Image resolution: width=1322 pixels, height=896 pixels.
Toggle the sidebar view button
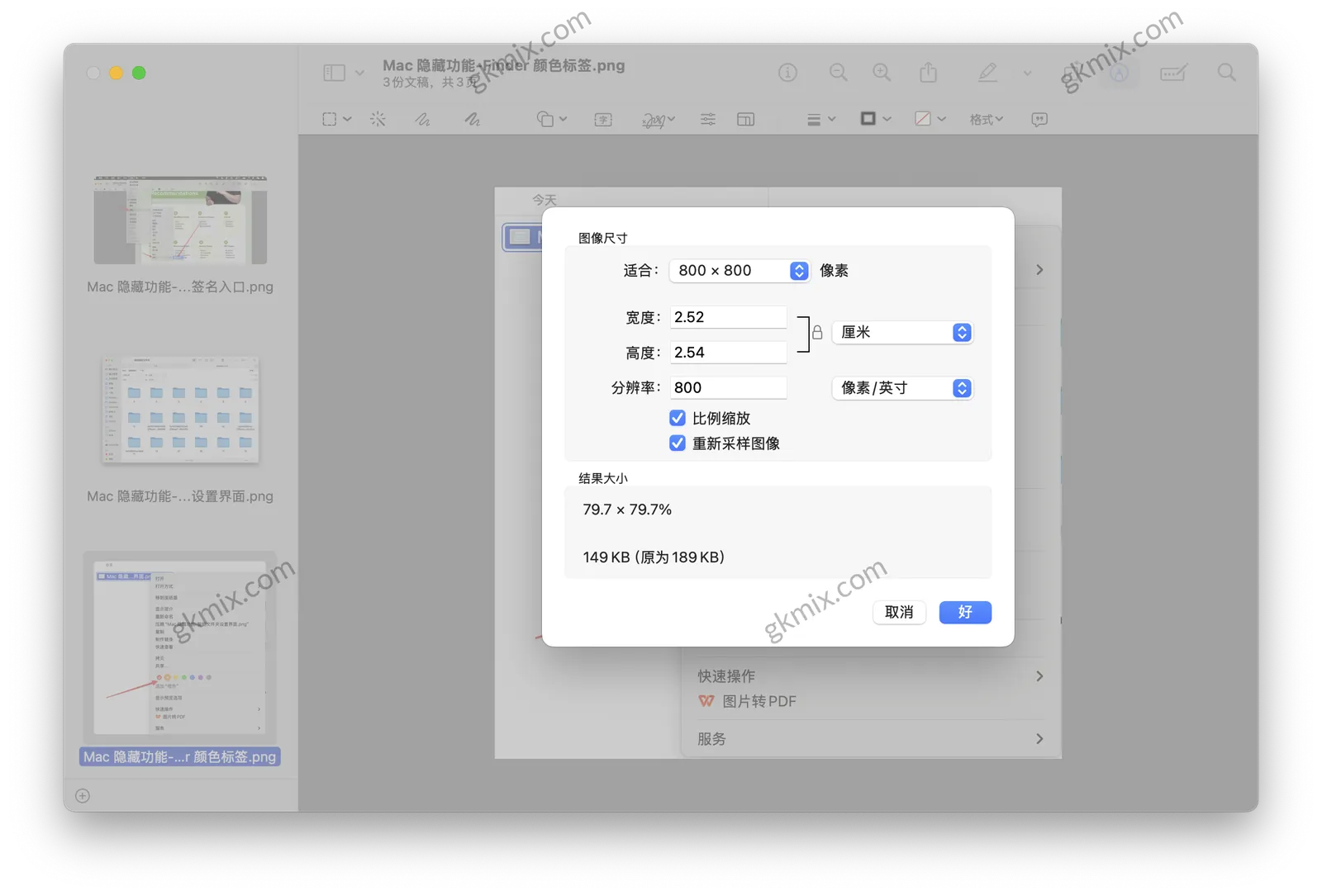335,73
